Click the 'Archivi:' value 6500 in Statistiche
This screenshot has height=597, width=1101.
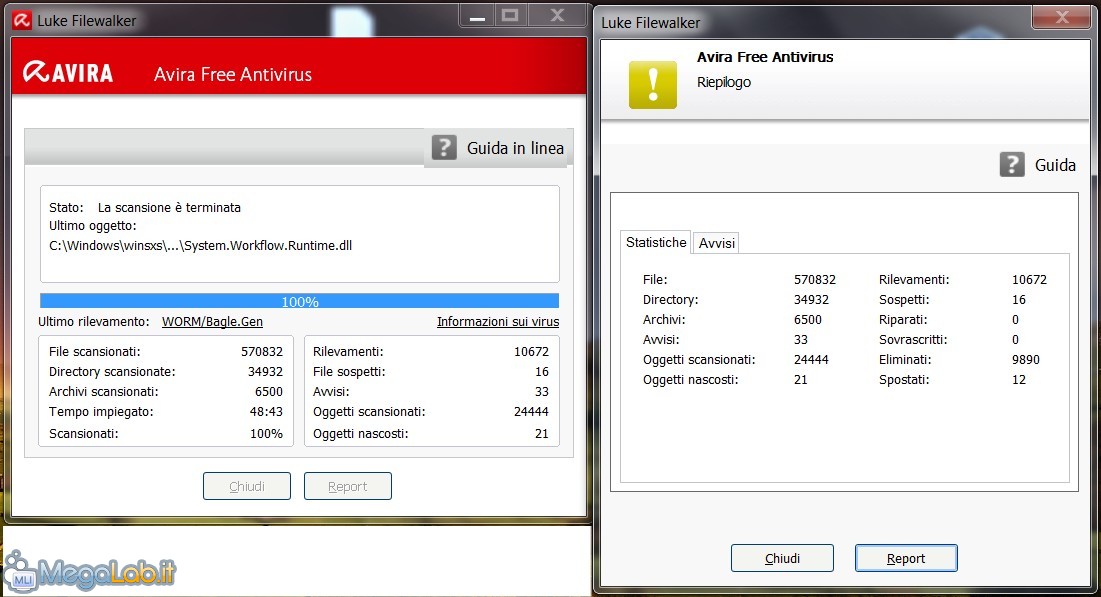point(808,320)
